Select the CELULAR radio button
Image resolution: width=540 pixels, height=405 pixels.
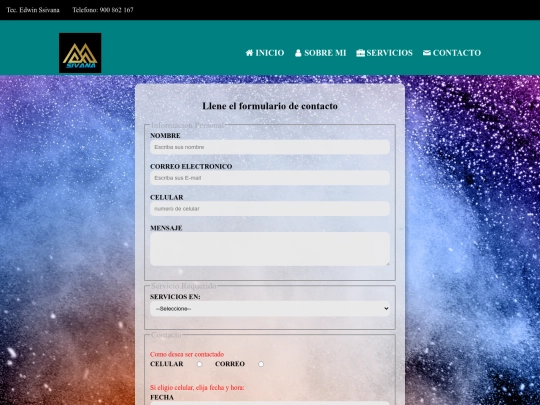[199, 364]
